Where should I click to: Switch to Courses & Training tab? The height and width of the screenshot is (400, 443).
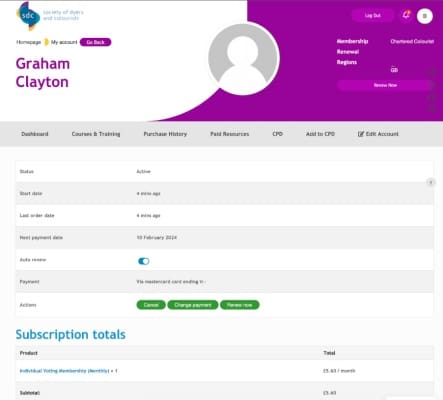(96, 134)
